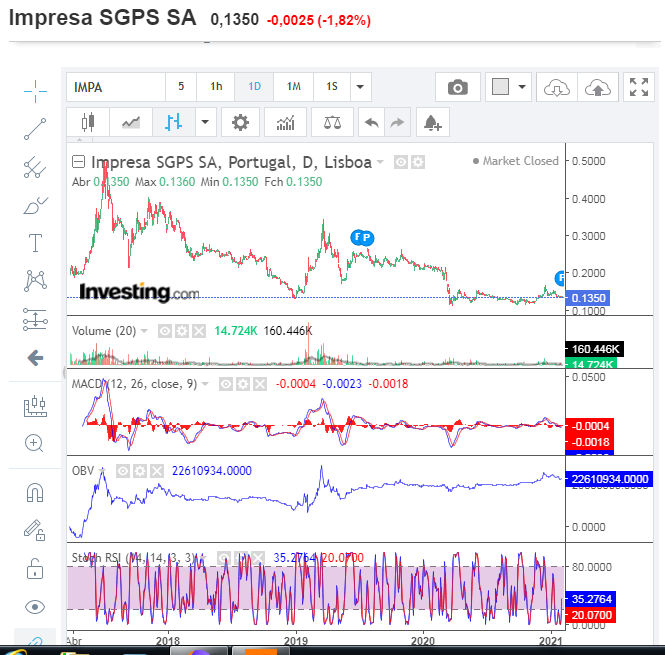Remove the OBV indicator
The height and width of the screenshot is (655, 665).
click(157, 470)
